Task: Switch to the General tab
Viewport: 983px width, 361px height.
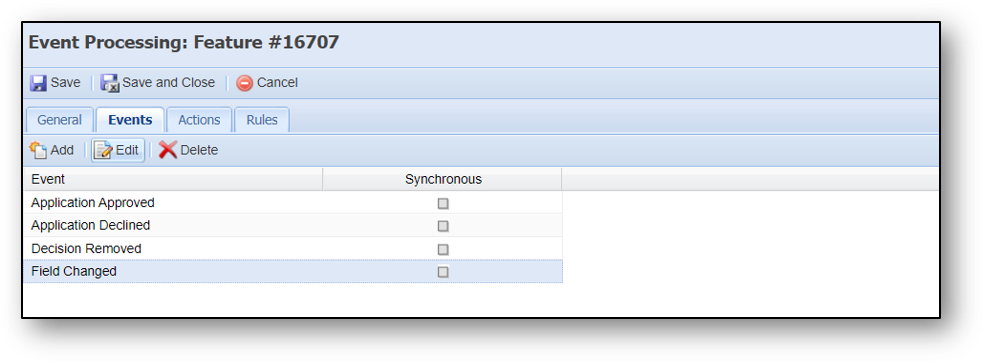Action: point(60,120)
